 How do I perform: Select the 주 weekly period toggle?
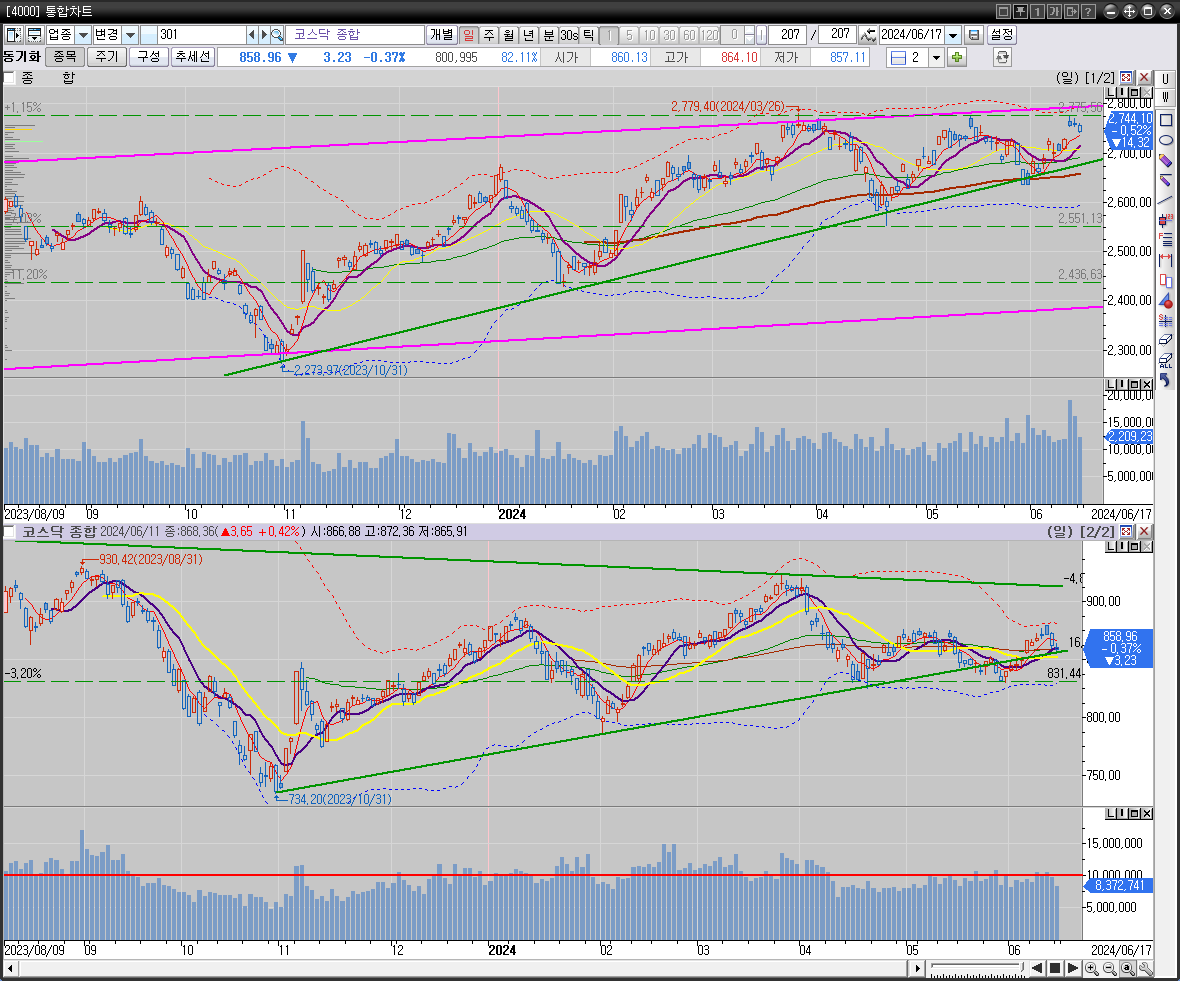[x=488, y=35]
